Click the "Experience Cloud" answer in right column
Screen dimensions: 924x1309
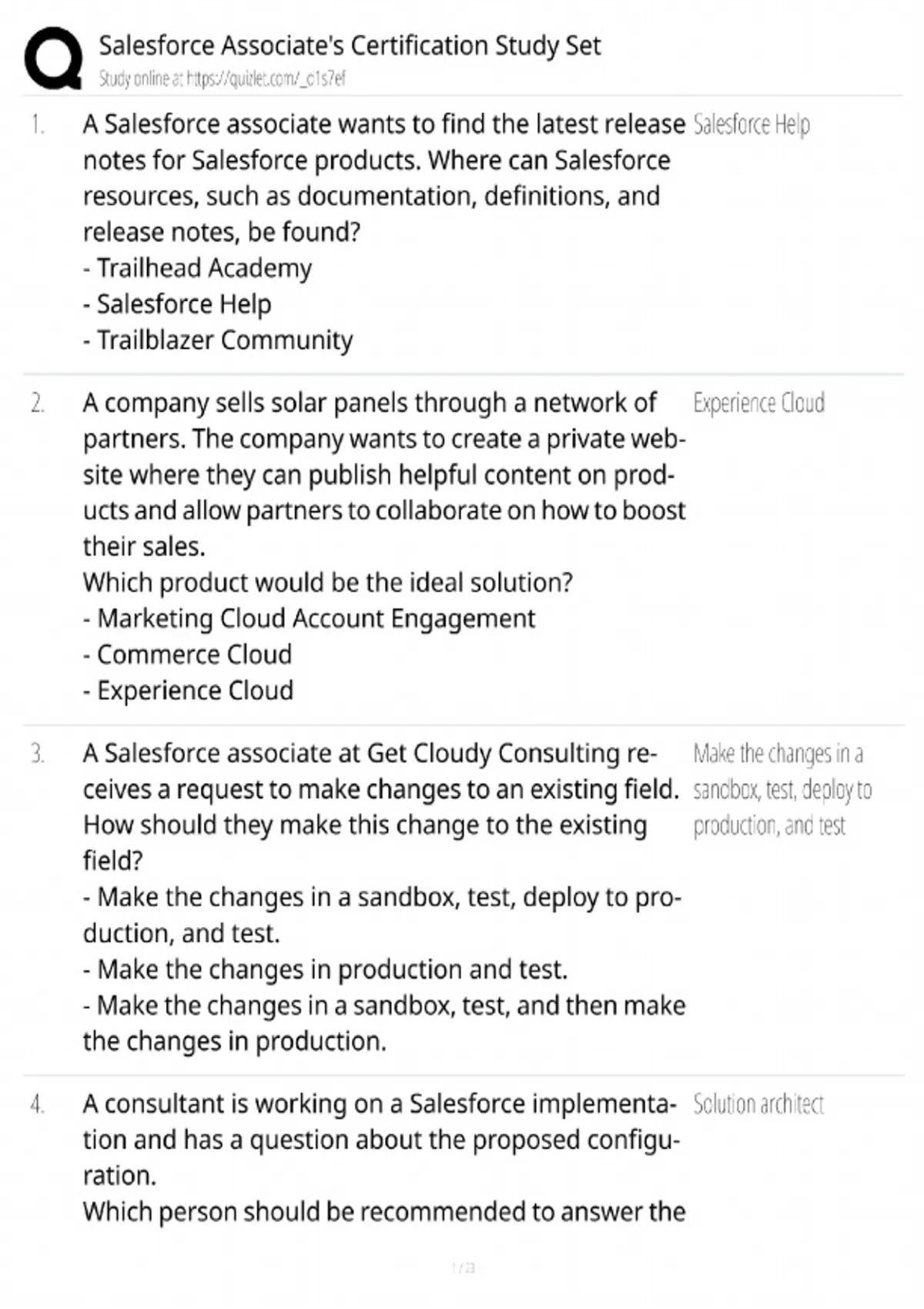point(758,403)
